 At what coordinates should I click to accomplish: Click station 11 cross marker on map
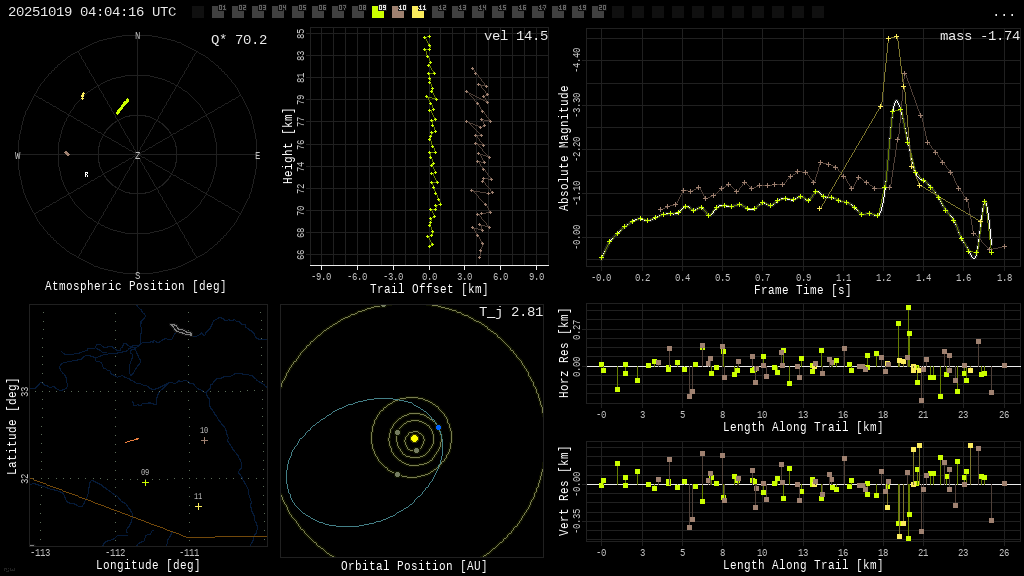(x=198, y=506)
